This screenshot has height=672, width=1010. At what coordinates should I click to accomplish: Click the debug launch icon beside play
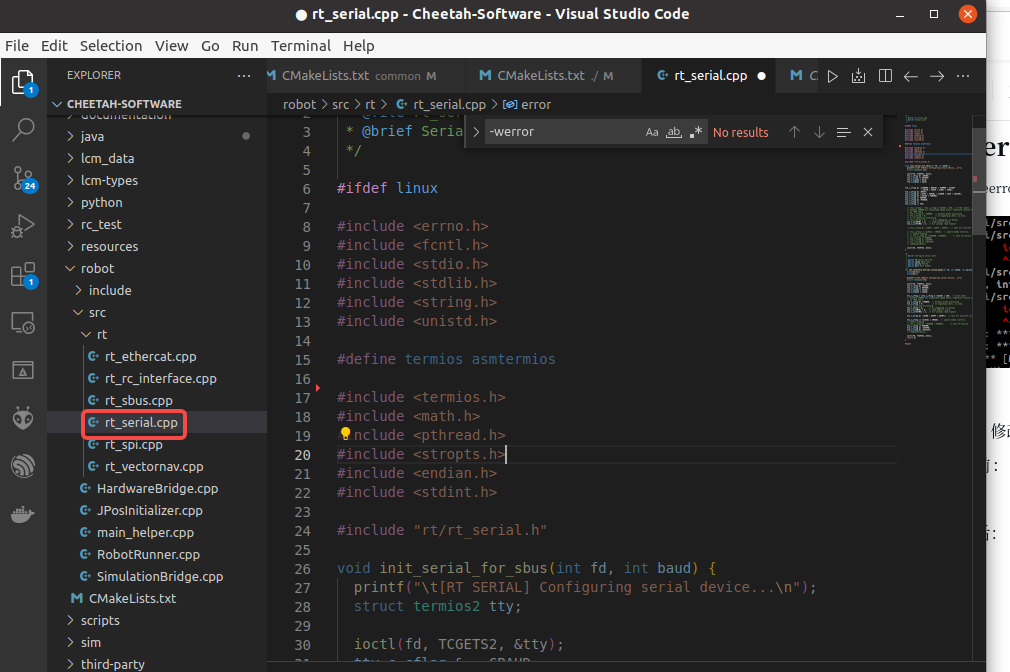click(x=859, y=76)
